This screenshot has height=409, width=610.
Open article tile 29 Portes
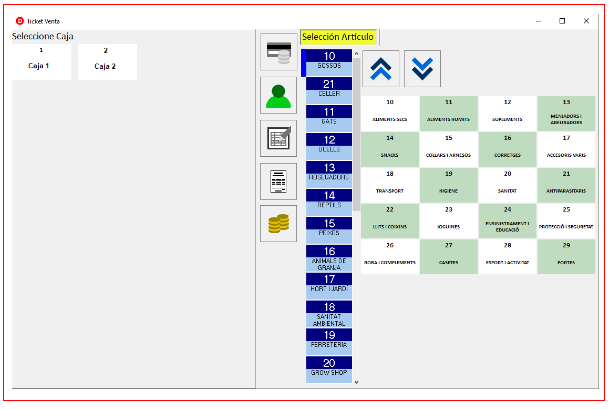tap(566, 256)
